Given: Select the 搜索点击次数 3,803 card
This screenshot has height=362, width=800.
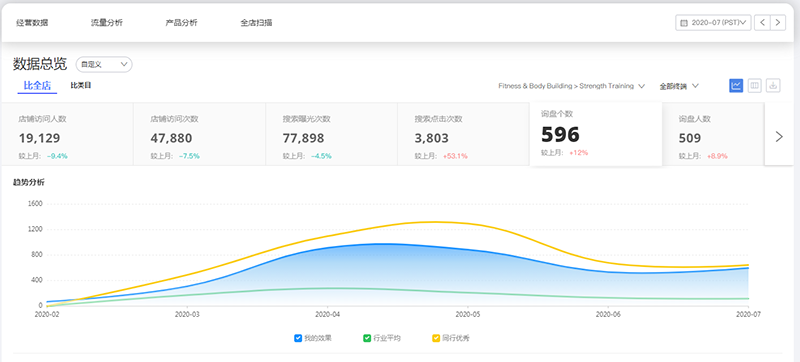Looking at the screenshot, I should (x=463, y=134).
